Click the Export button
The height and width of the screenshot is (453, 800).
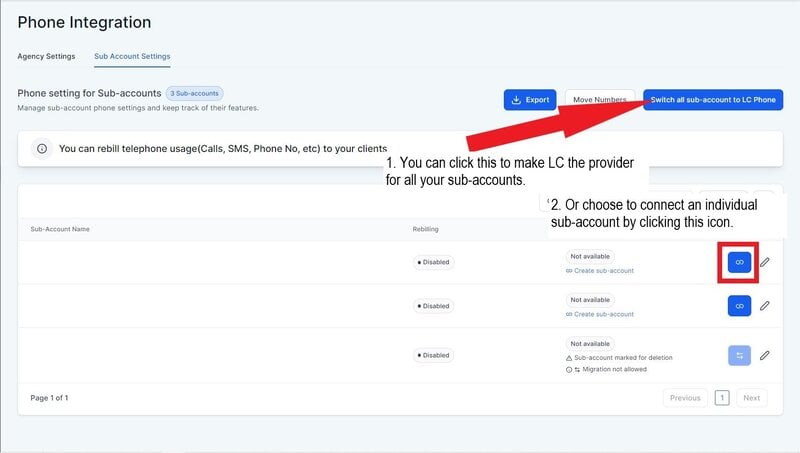530,99
